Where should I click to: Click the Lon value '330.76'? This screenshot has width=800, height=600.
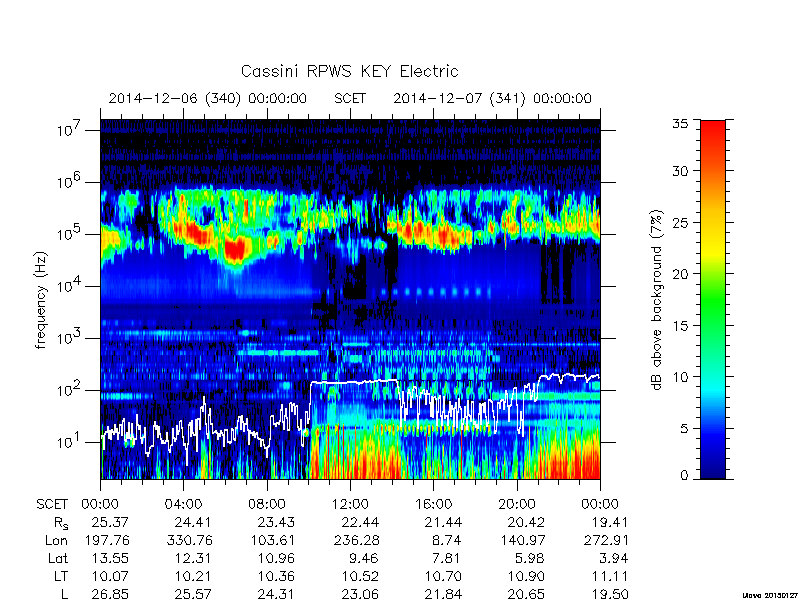pyautogui.click(x=189, y=540)
